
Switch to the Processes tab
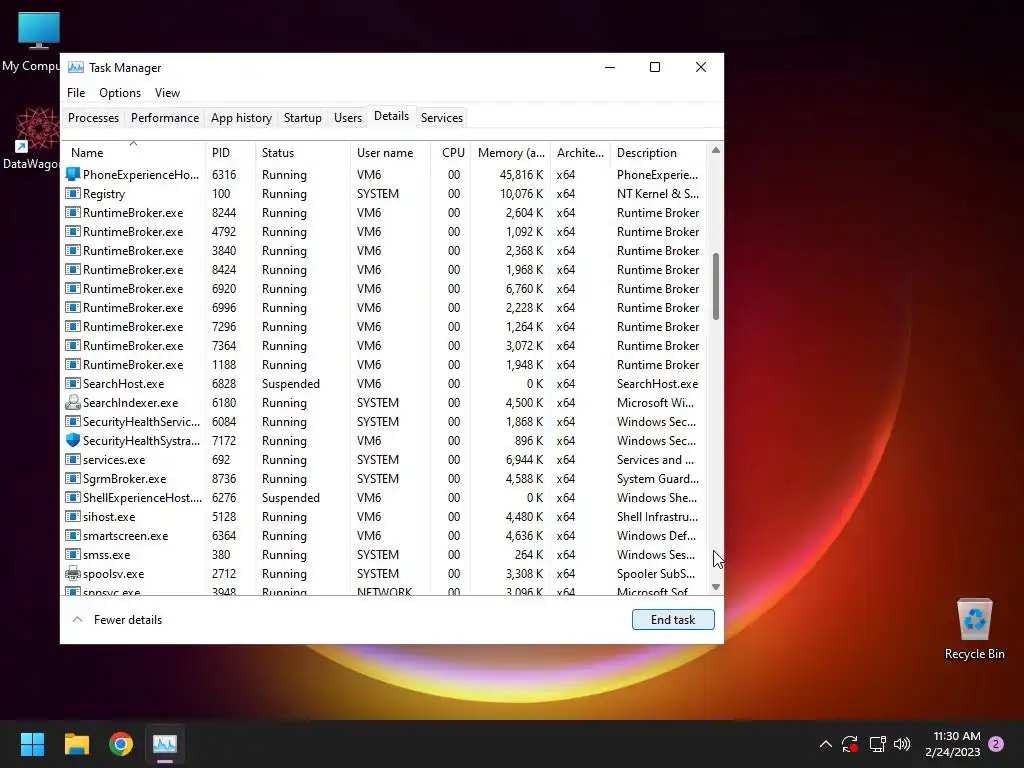tap(93, 118)
